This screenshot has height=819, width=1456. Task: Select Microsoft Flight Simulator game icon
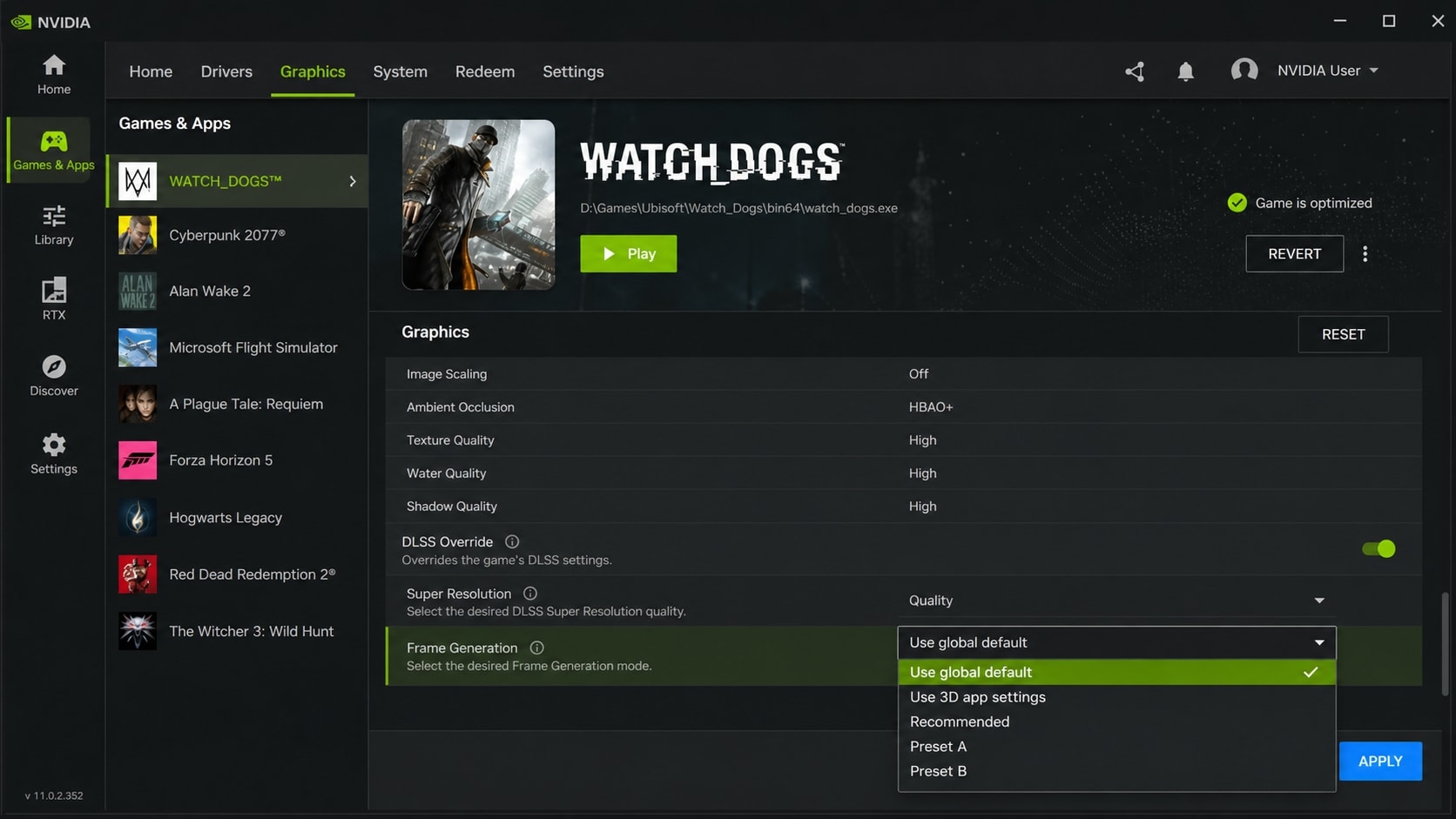click(138, 347)
